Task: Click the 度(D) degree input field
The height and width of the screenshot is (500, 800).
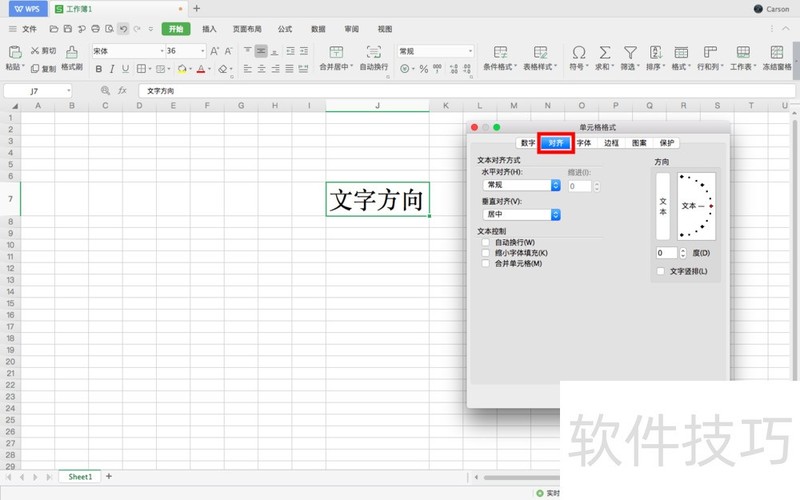Action: point(666,253)
